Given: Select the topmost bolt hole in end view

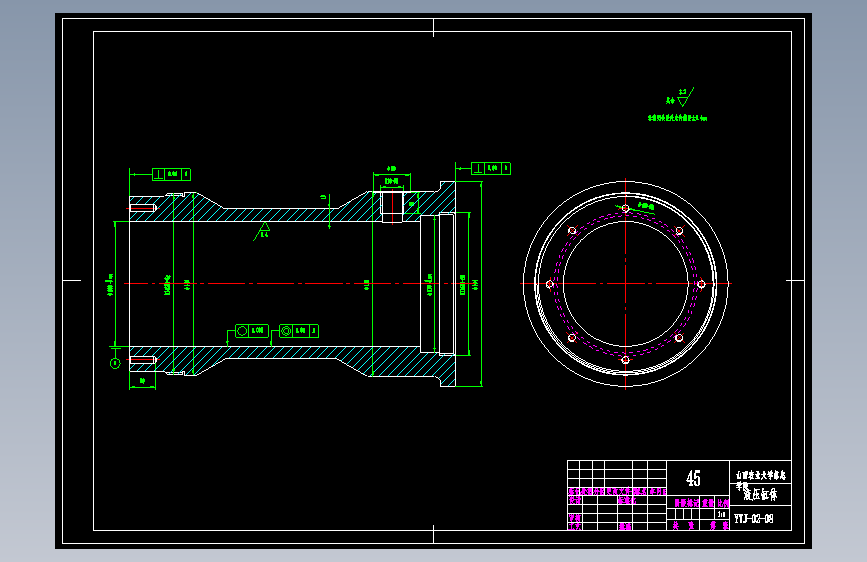Looking at the screenshot, I should coord(625,209).
